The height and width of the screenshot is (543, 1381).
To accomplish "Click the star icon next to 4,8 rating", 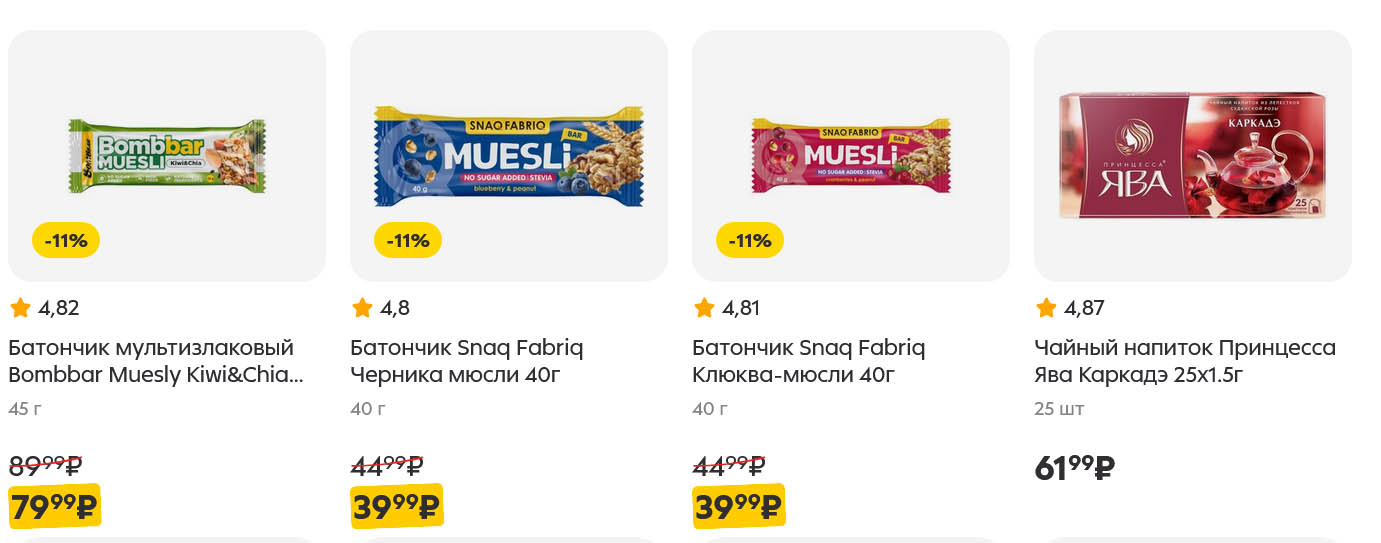I will coord(362,308).
